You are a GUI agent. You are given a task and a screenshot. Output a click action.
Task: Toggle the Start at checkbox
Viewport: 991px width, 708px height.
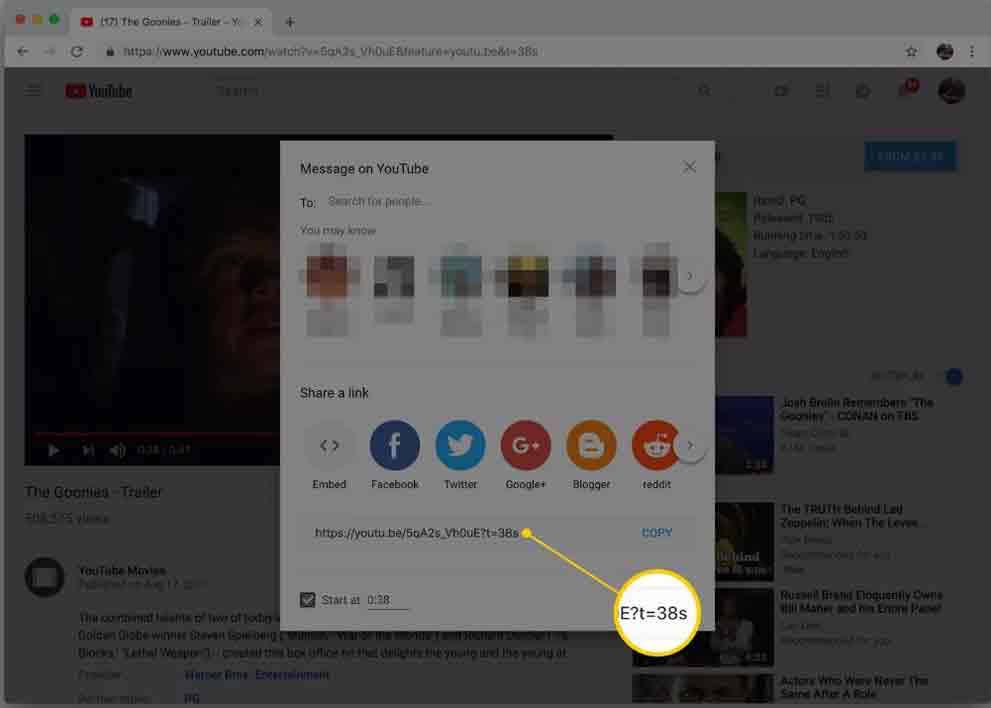click(308, 599)
